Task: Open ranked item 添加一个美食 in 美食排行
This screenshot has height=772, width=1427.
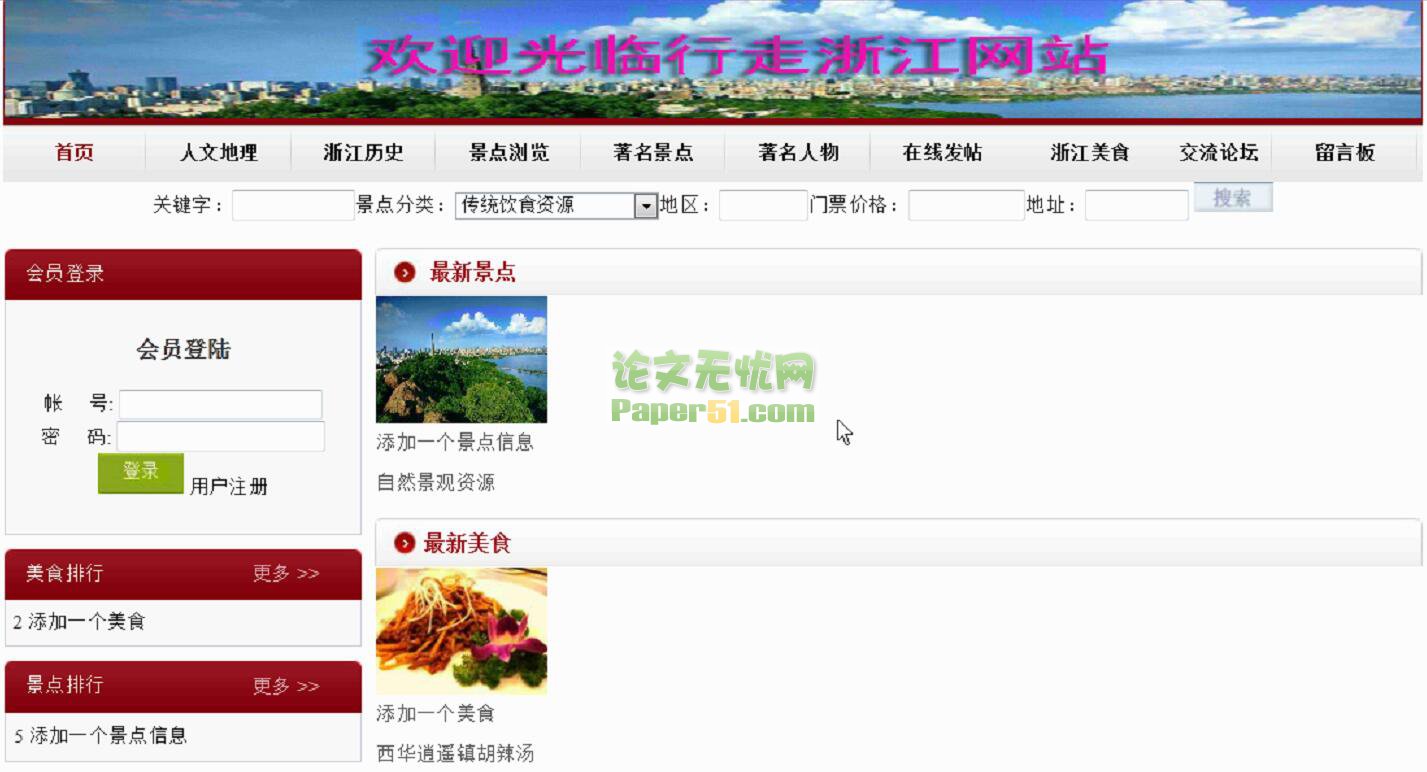Action: [87, 622]
